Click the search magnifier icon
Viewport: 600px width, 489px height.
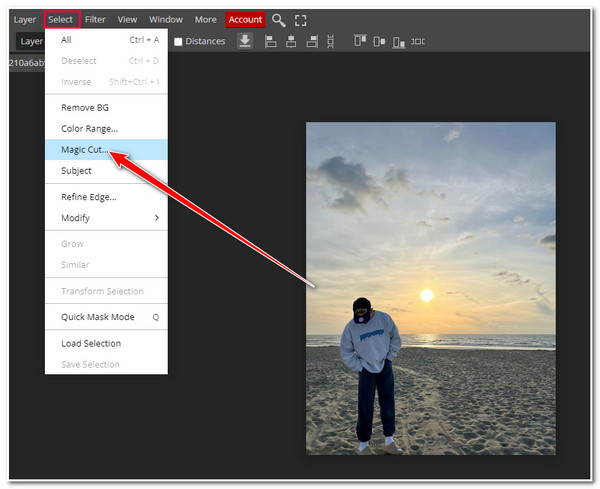pos(279,20)
